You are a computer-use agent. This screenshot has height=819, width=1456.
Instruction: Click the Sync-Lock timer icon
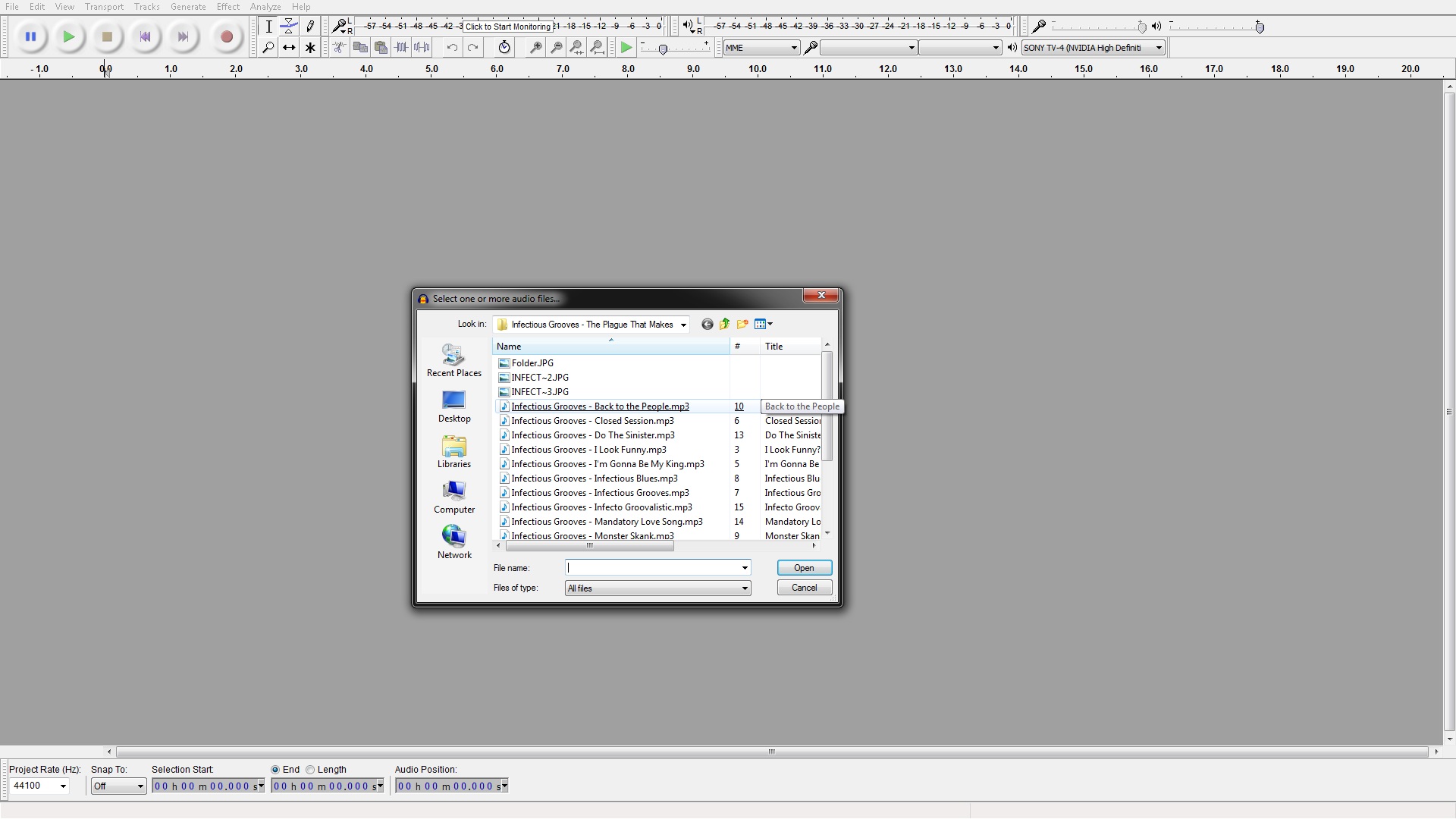[504, 48]
